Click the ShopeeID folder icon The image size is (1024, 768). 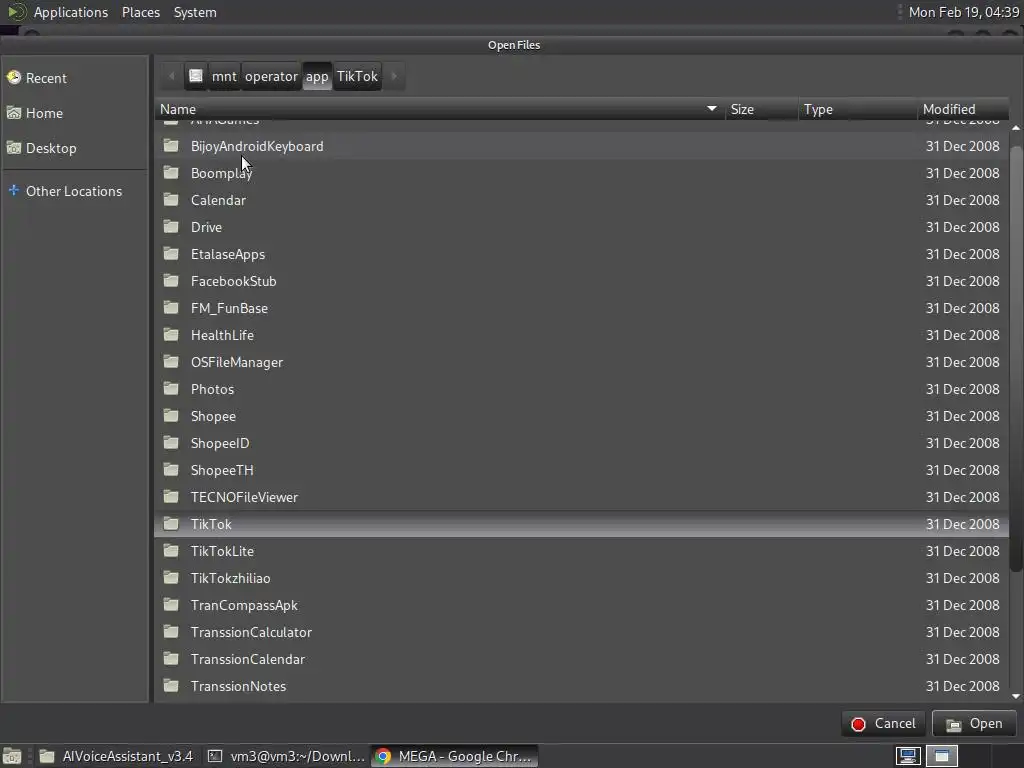pos(171,443)
